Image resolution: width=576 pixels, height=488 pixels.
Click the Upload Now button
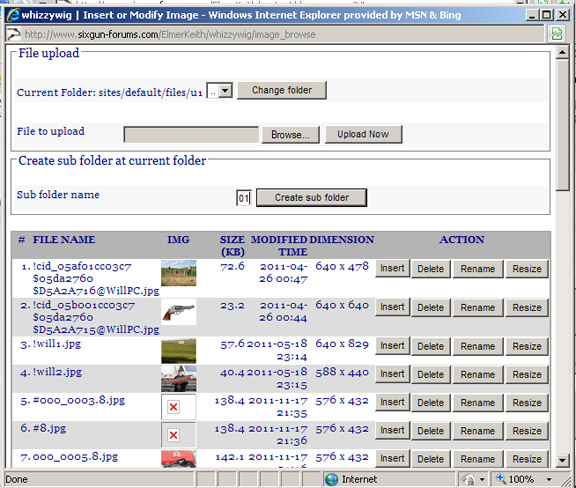(363, 134)
